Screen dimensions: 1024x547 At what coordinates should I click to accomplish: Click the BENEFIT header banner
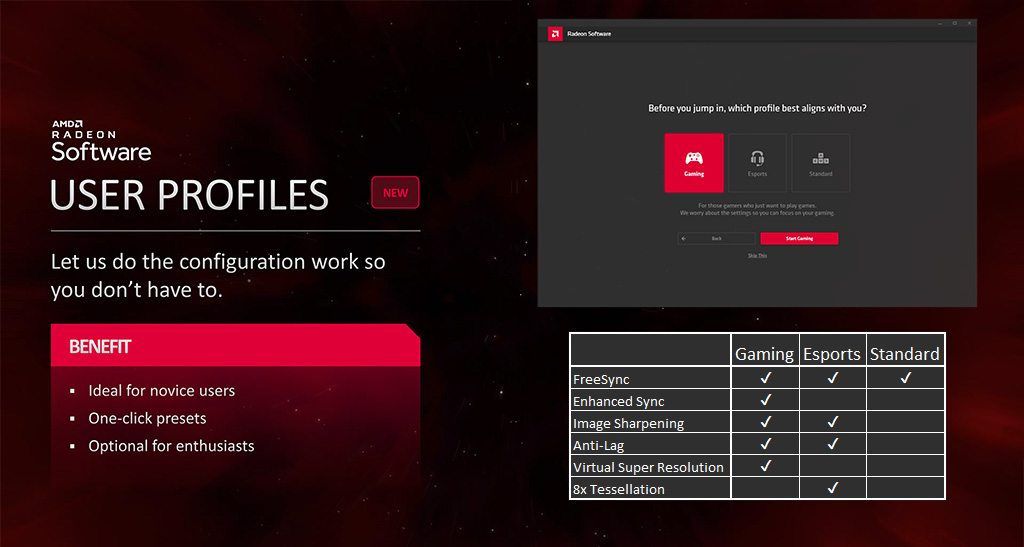click(x=235, y=345)
